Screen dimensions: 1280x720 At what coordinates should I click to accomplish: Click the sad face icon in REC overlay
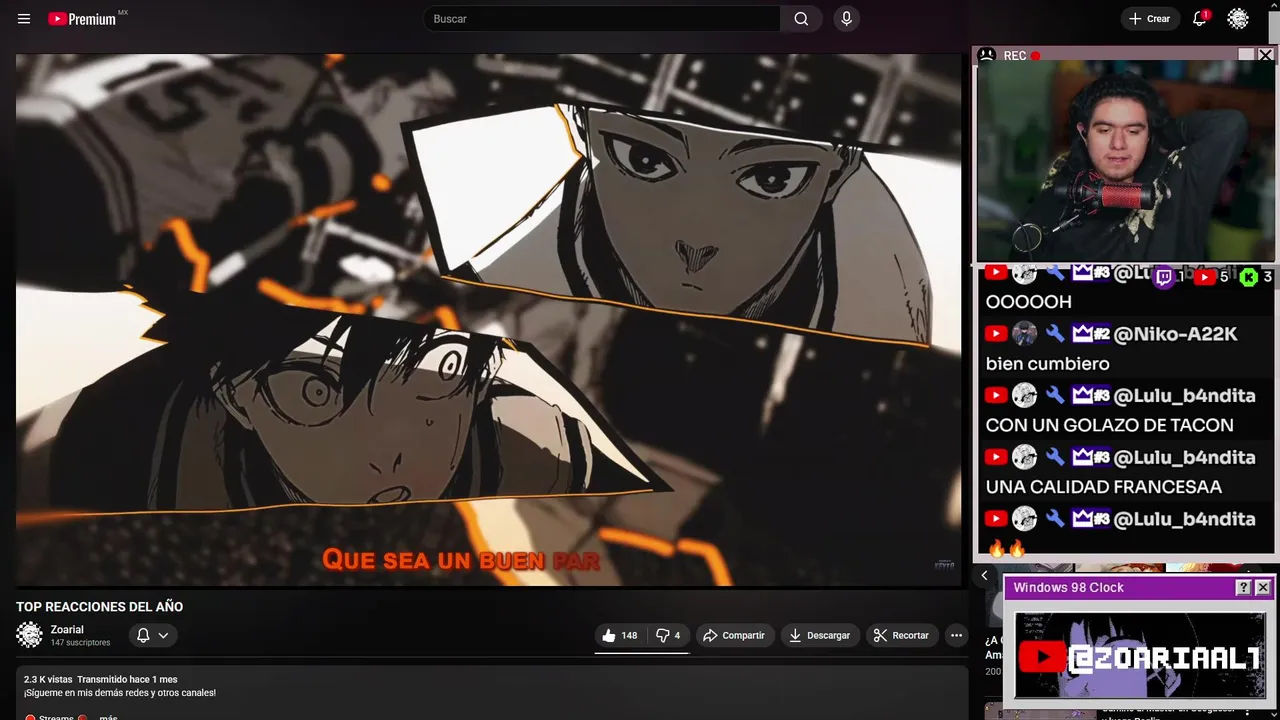[987, 56]
